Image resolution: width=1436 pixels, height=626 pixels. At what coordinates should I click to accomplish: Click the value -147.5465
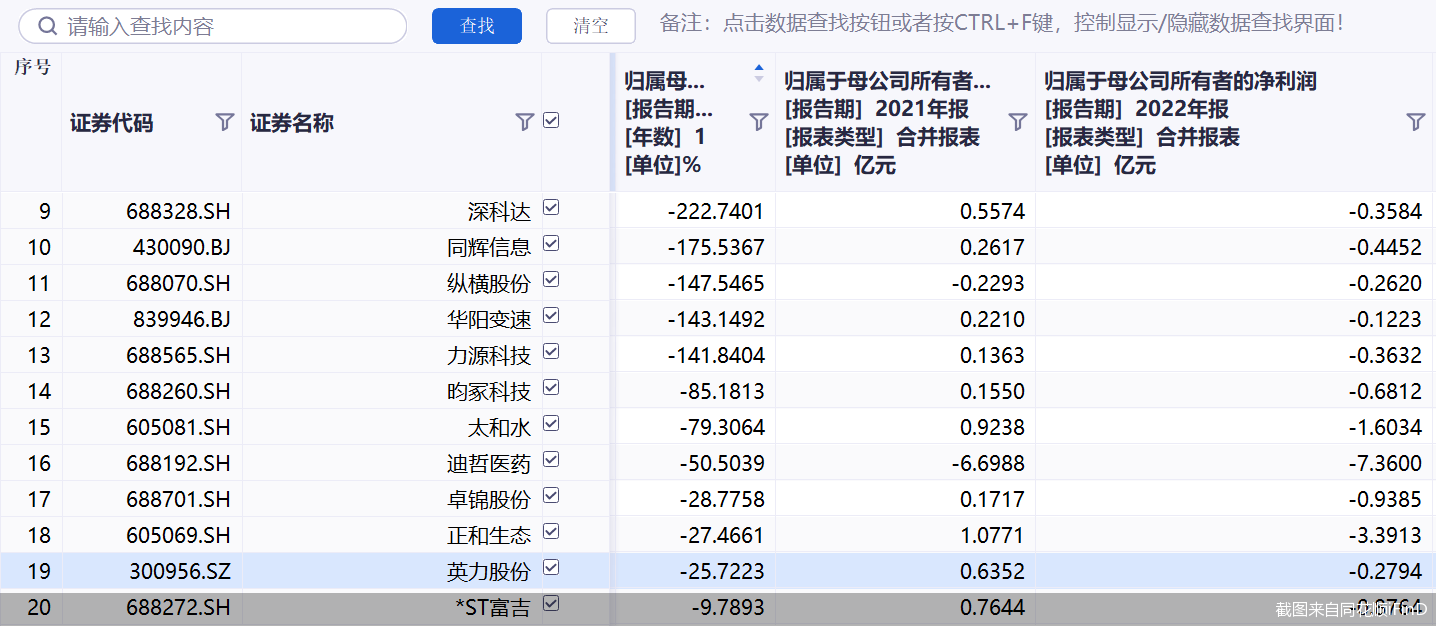coord(716,283)
